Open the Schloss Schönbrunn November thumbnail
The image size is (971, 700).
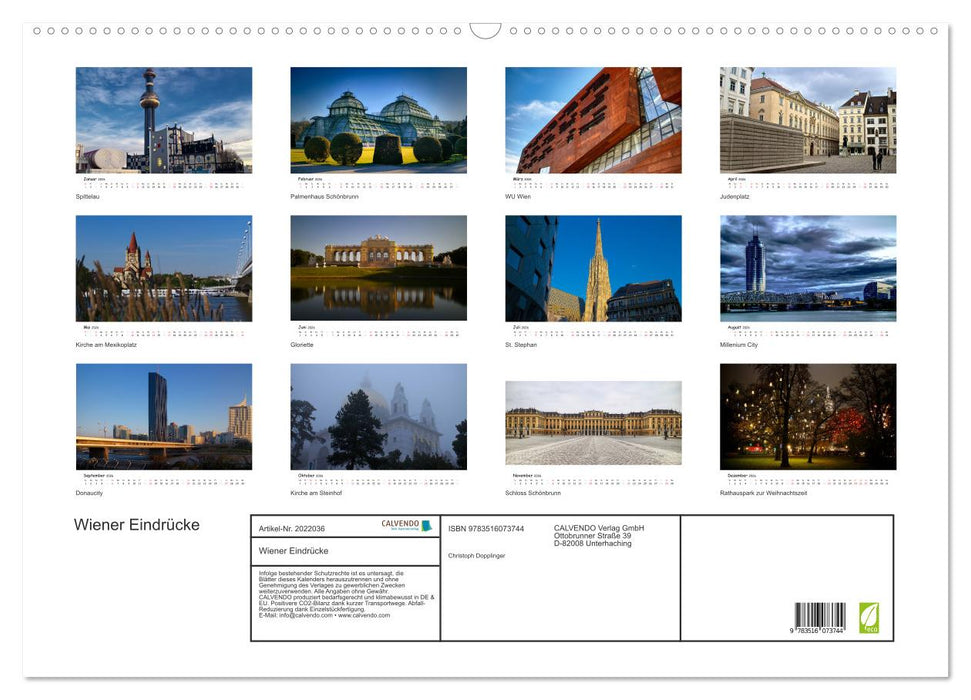592,420
